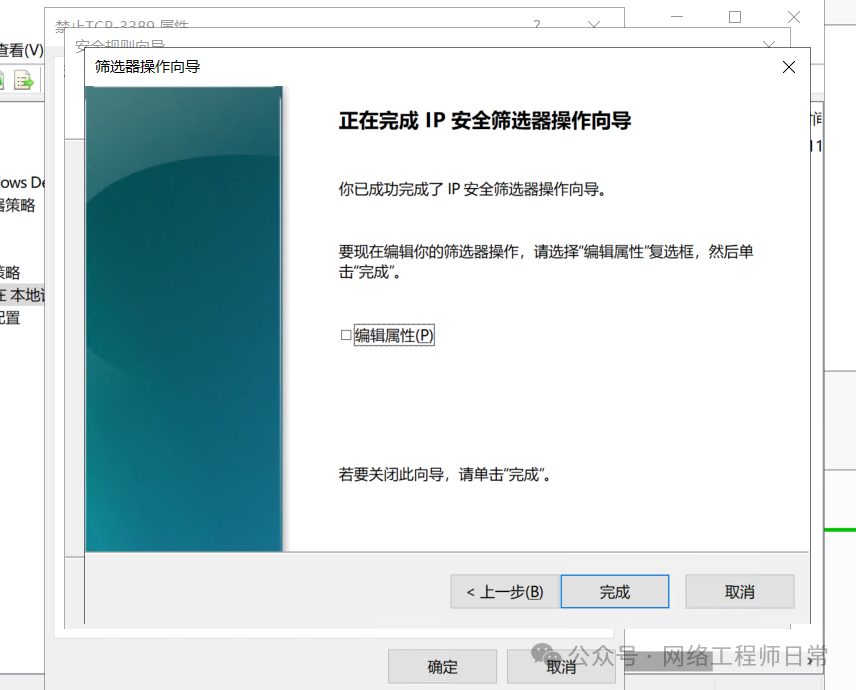
Task: Select the 策略 entry directly above highlighted item
Action: 10,272
